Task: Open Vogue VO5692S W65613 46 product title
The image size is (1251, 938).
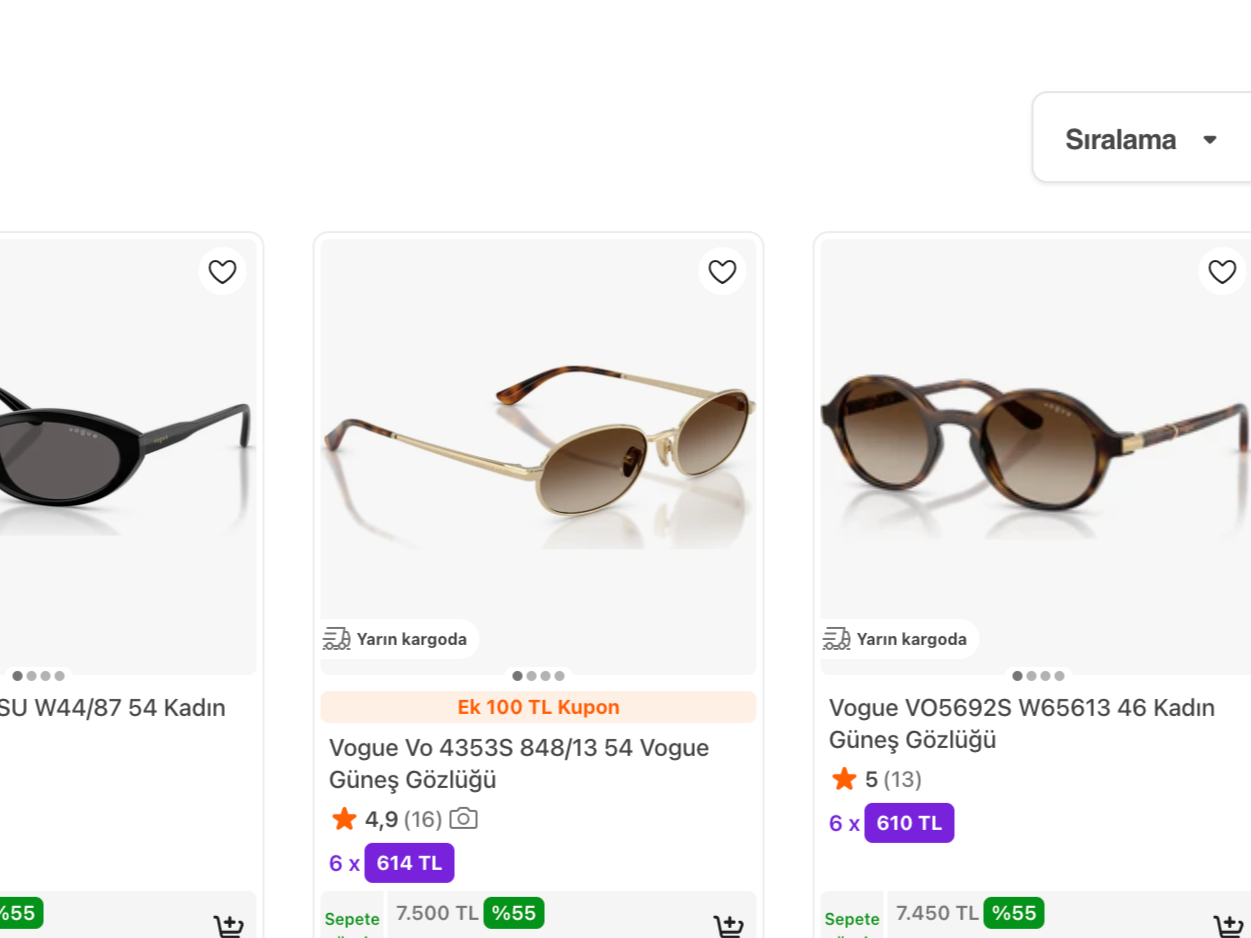Action: point(1022,723)
